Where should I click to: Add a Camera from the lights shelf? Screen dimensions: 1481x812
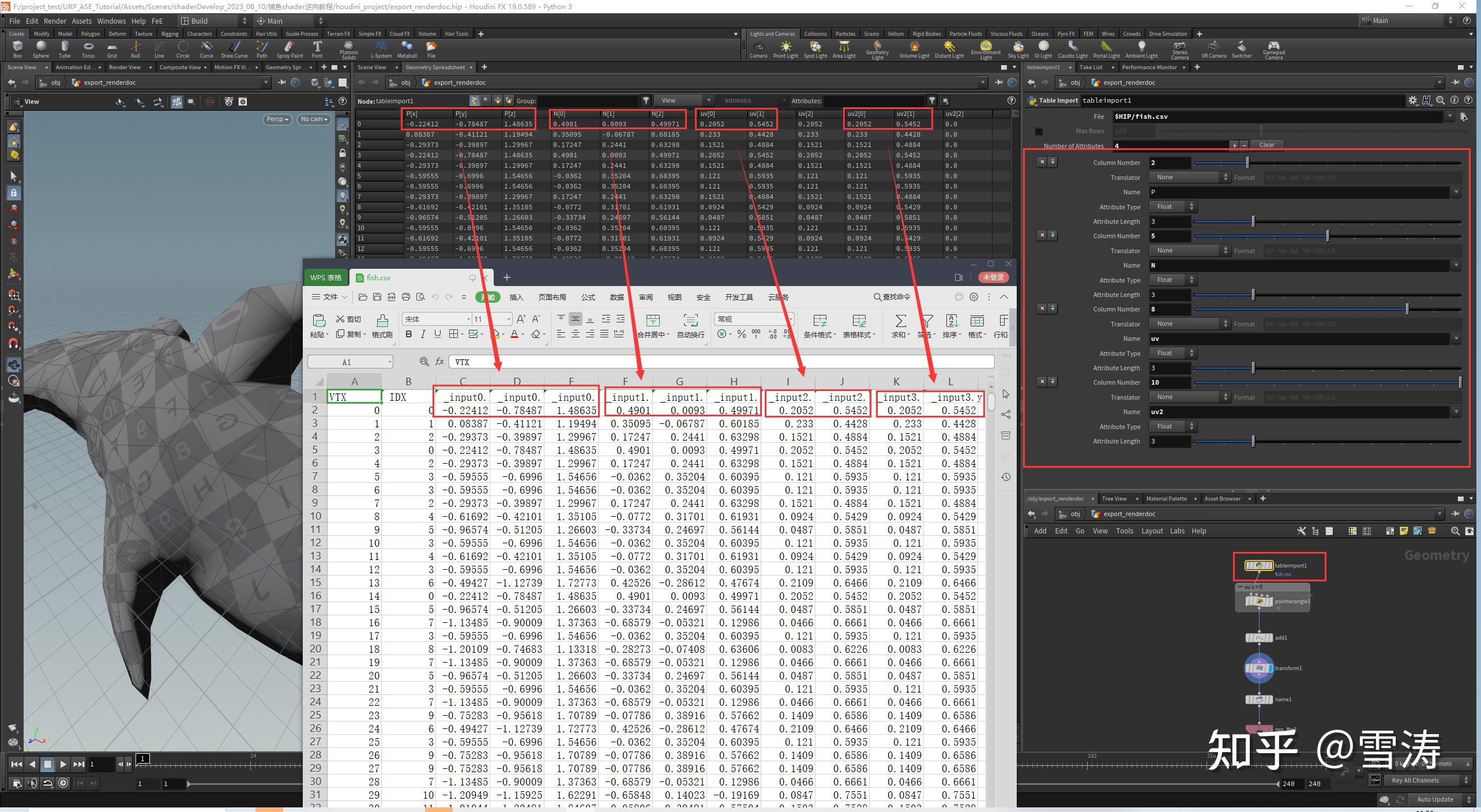(x=758, y=50)
